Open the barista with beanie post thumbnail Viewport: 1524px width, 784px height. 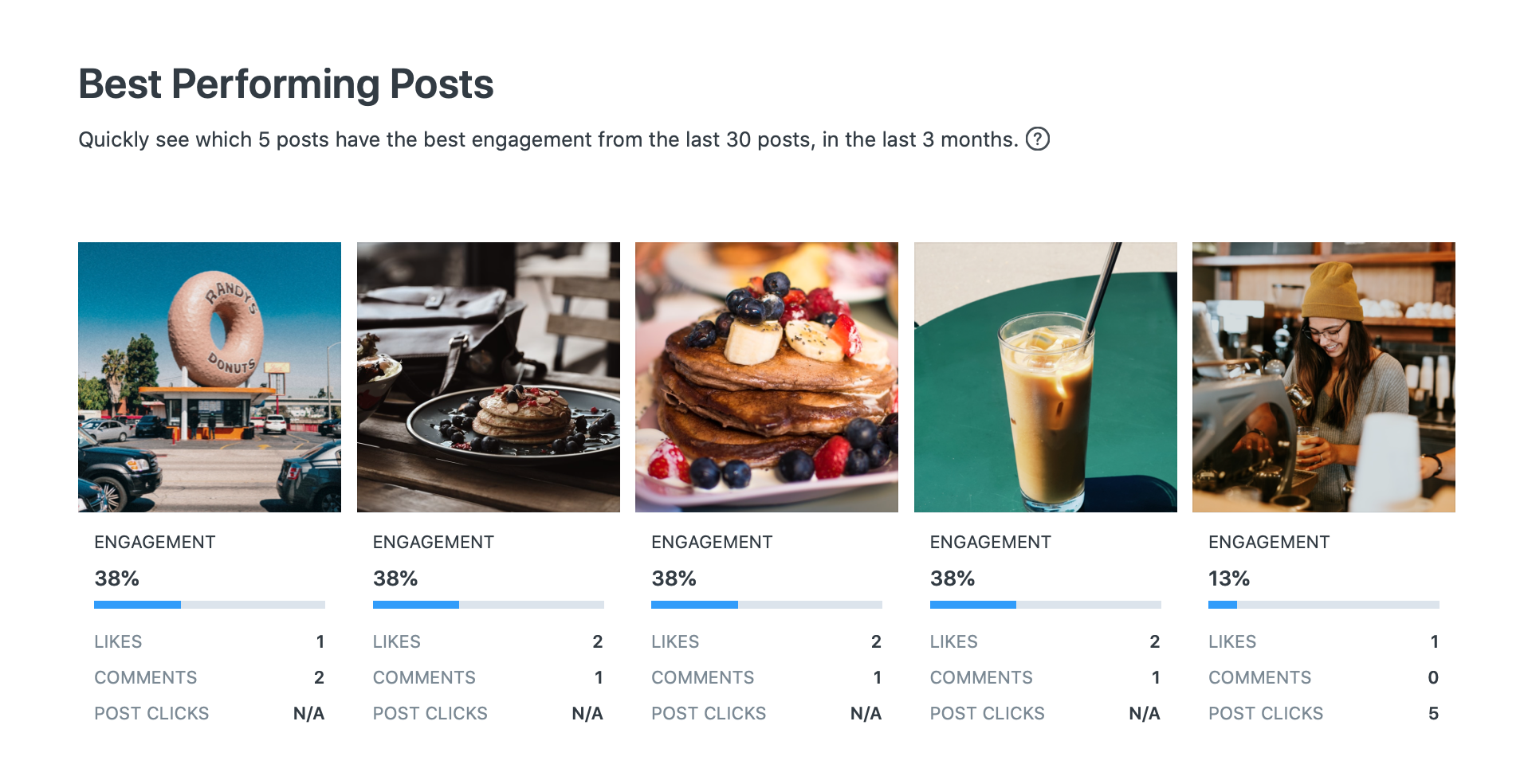point(1324,377)
